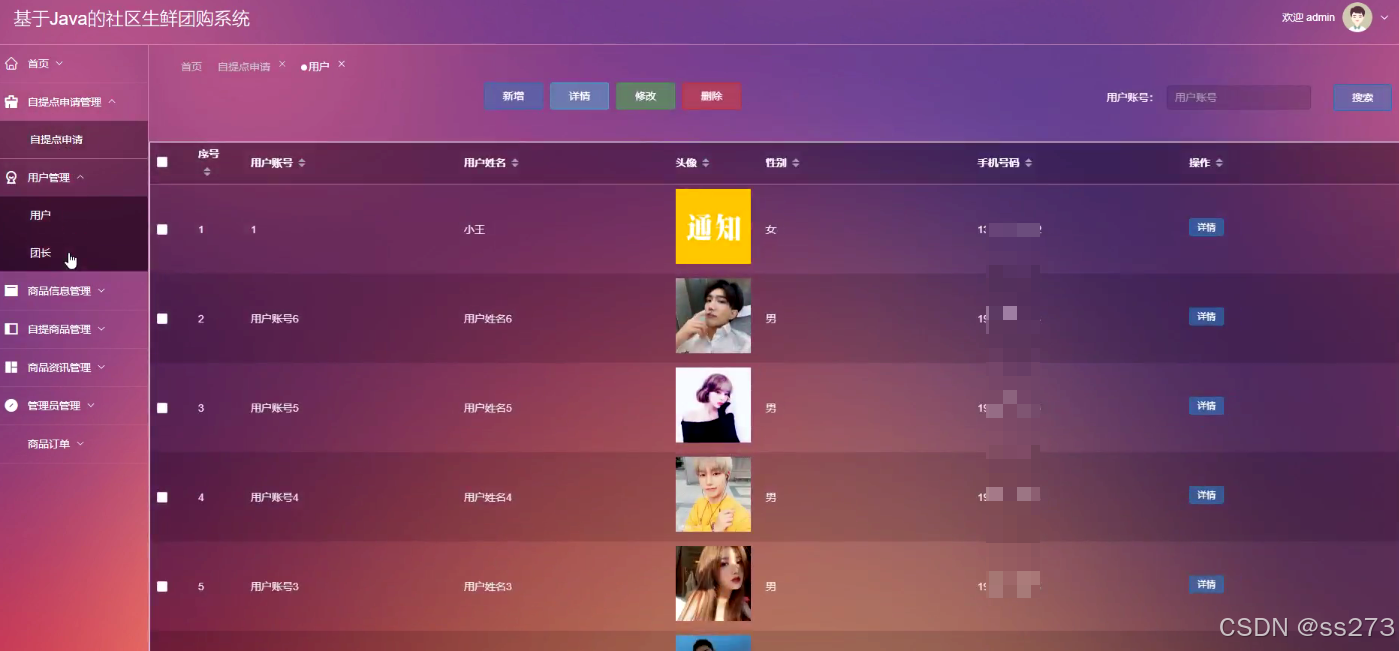Click the 用户姓名6 cell
Screen dimensions: 1399x651
coord(487,319)
